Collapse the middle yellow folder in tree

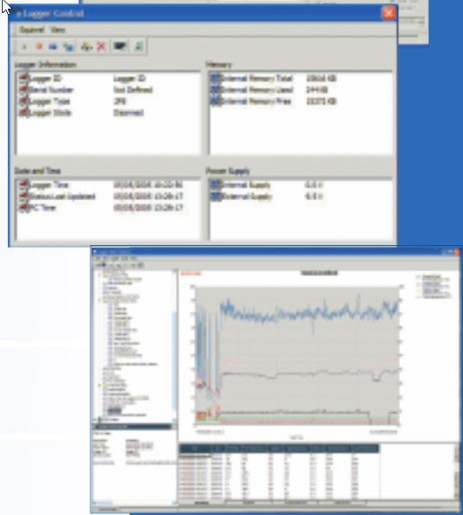click(100, 300)
